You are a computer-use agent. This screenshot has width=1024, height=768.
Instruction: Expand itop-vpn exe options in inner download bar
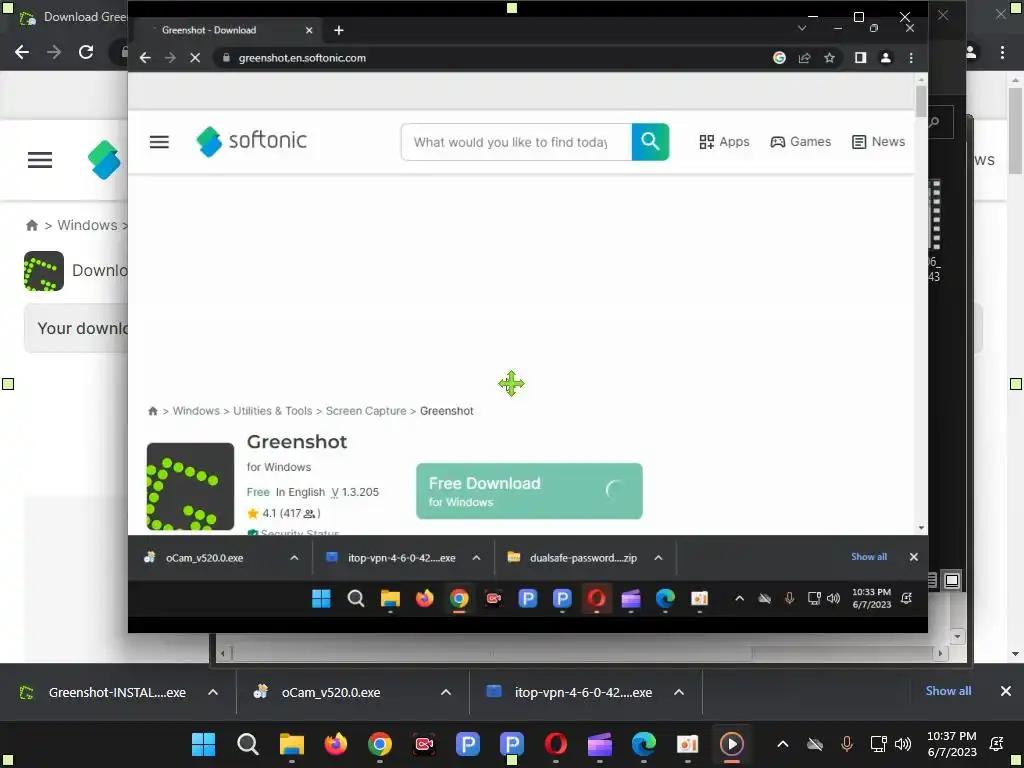[x=476, y=558]
